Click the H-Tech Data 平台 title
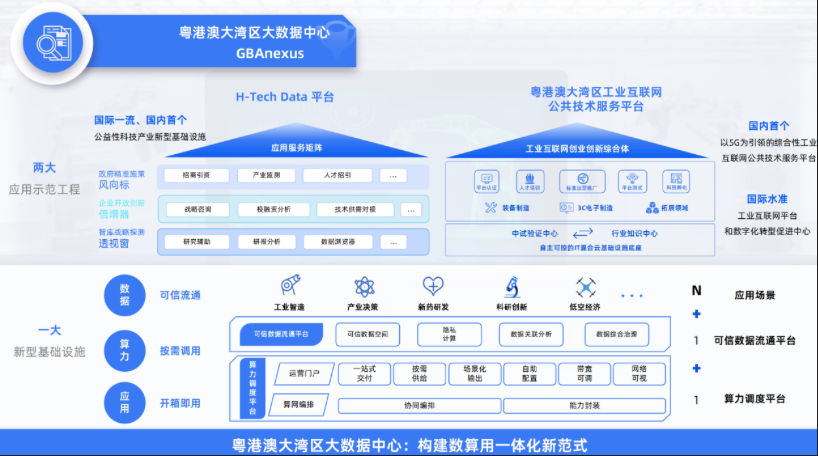 point(285,97)
